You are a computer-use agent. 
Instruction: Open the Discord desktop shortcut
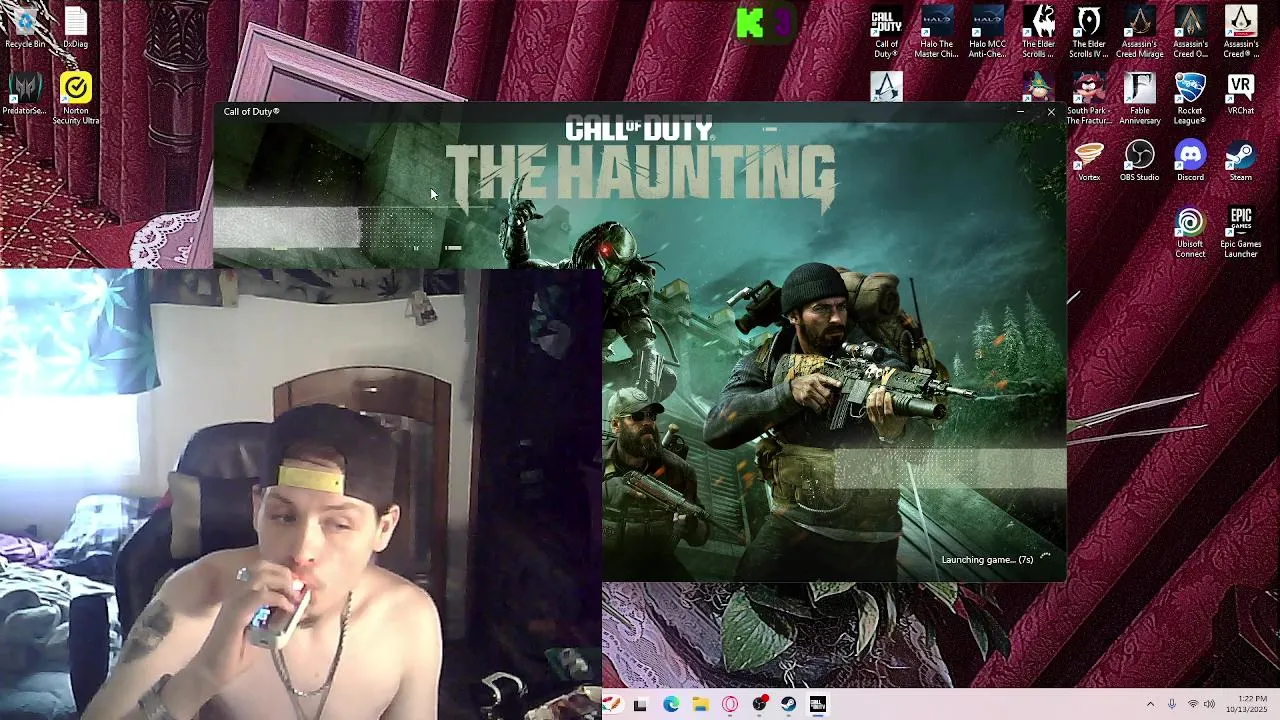(1190, 161)
